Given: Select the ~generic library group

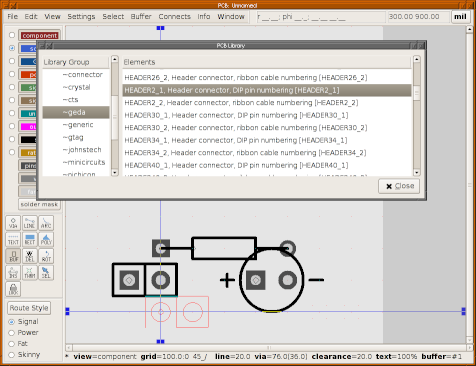Looking at the screenshot, I should (76, 125).
